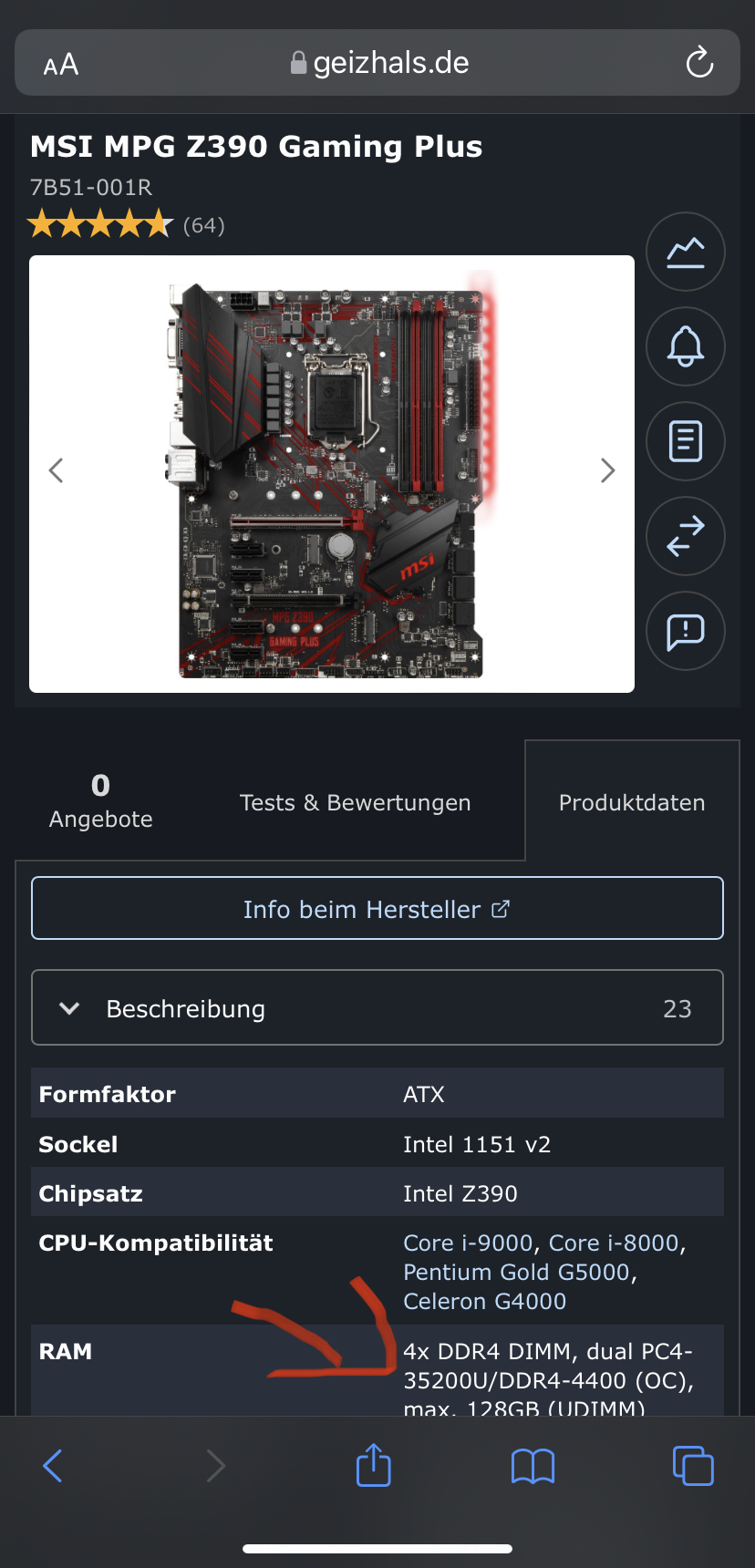Tap the Safari share icon
Screen dimensions: 755x1568
point(373,1465)
